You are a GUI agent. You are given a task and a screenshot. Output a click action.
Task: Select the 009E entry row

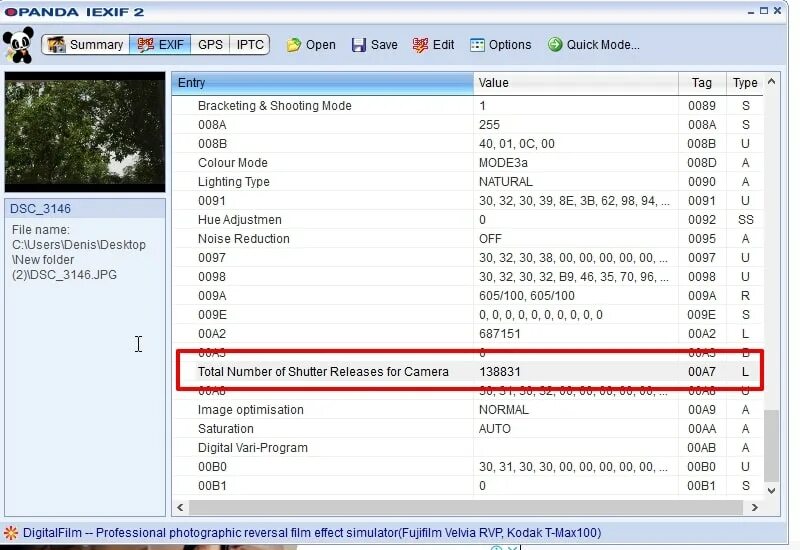point(467,315)
